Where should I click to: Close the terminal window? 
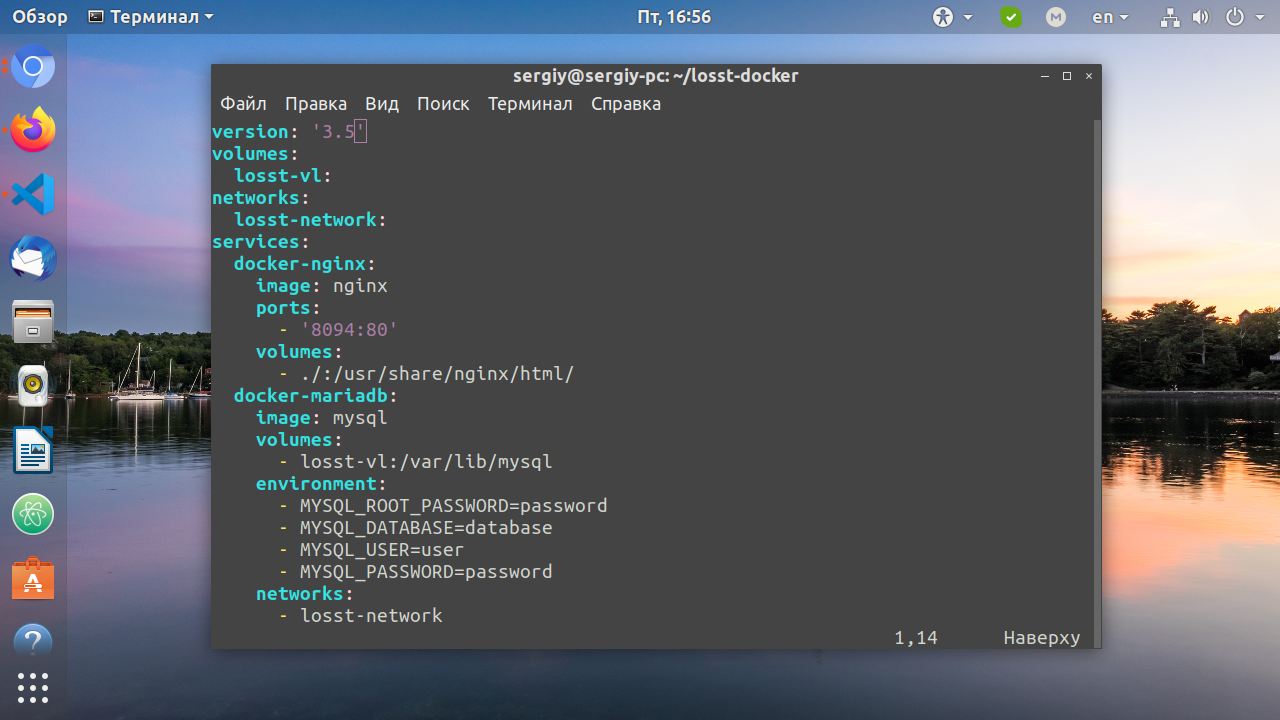click(1089, 76)
